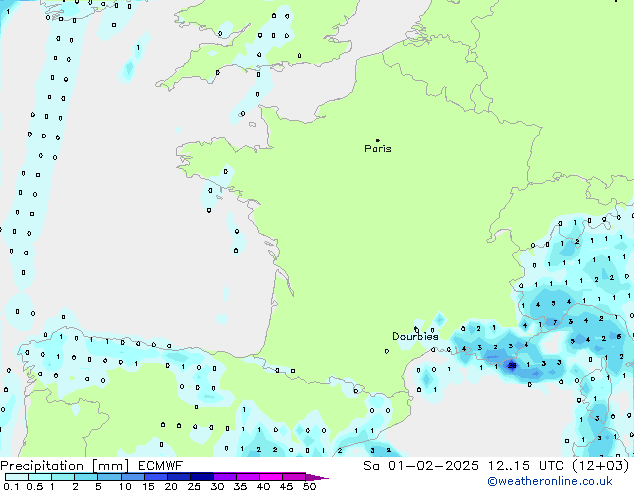The height and width of the screenshot is (490, 634).
Task: Click the legend label 0.1
Action: tap(12, 486)
